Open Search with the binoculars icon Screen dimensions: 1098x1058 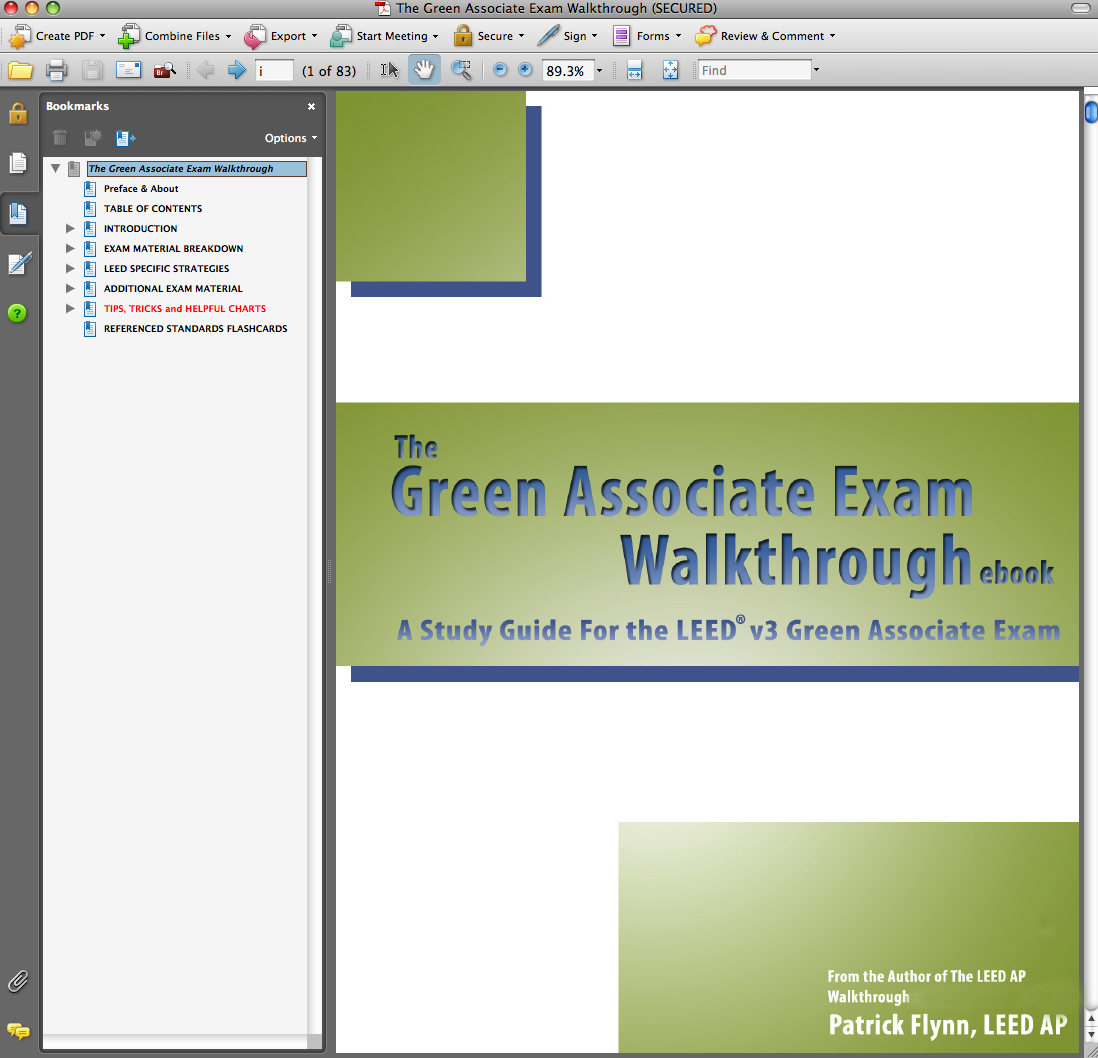click(165, 70)
